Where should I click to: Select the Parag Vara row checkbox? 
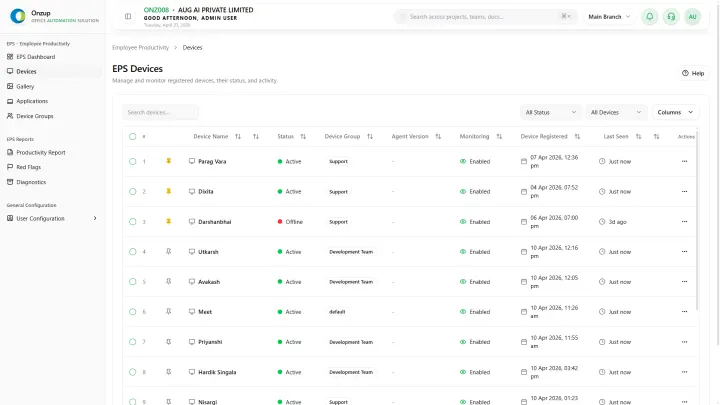coord(133,161)
